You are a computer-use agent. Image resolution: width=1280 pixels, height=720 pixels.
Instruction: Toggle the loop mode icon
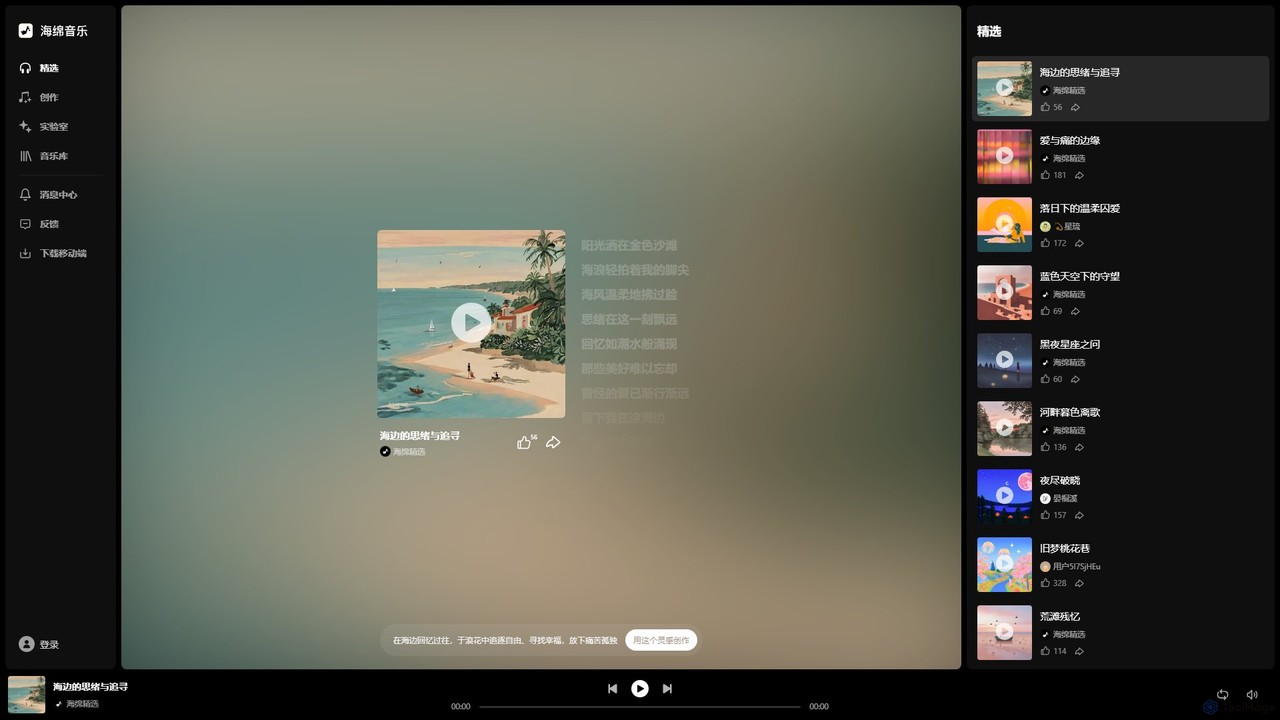click(x=1222, y=694)
